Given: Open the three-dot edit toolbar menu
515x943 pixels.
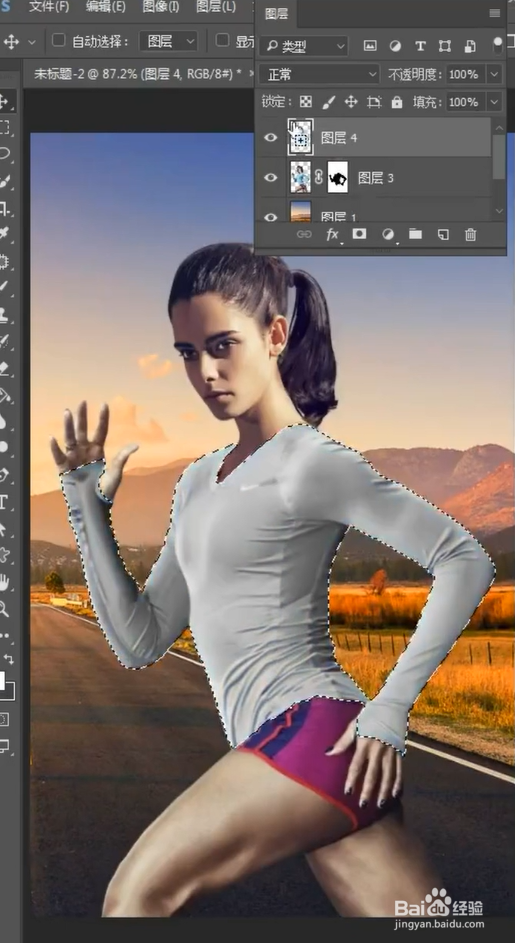Looking at the screenshot, I should pyautogui.click(x=4, y=635).
